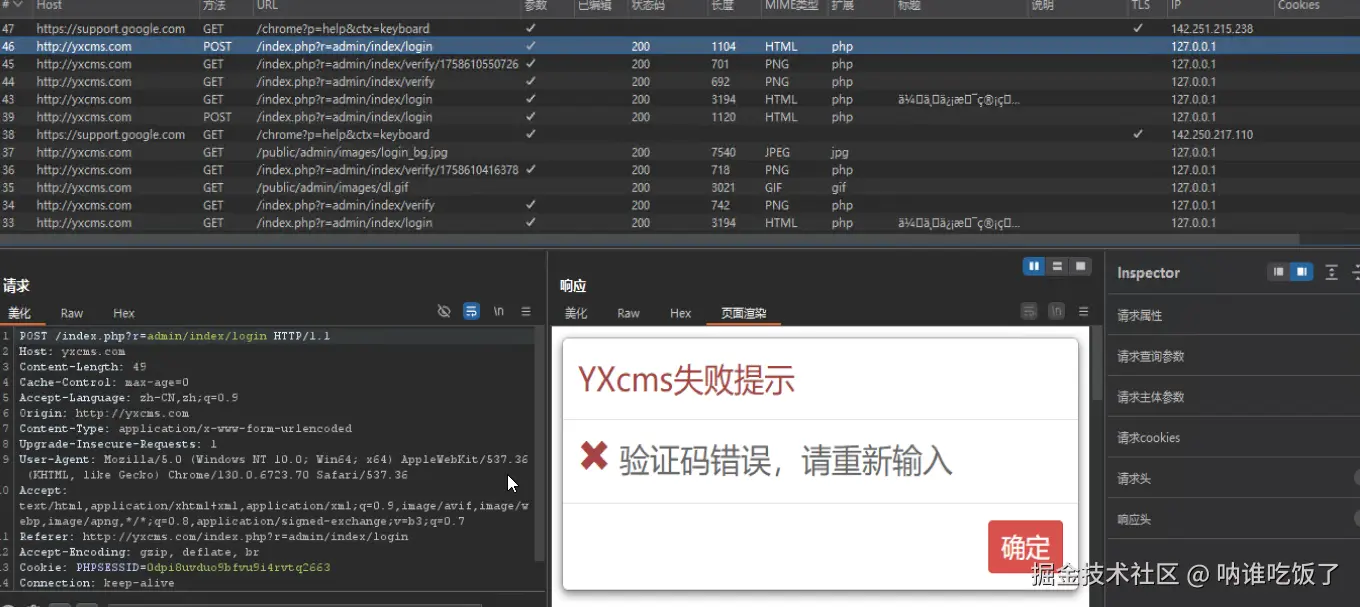Click the POST request line in editor

(174, 336)
